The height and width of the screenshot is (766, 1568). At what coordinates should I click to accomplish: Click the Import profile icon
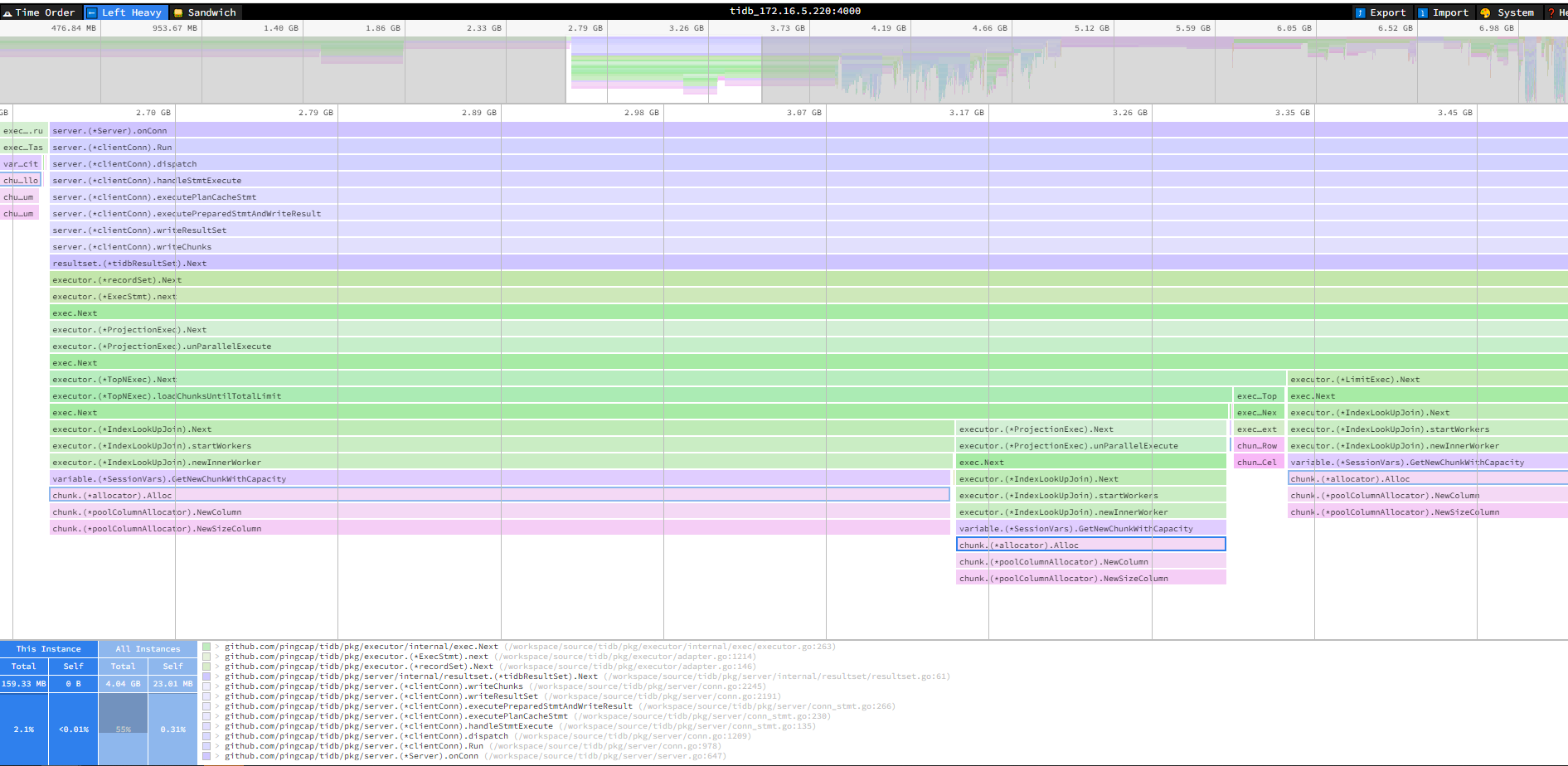pyautogui.click(x=1423, y=12)
